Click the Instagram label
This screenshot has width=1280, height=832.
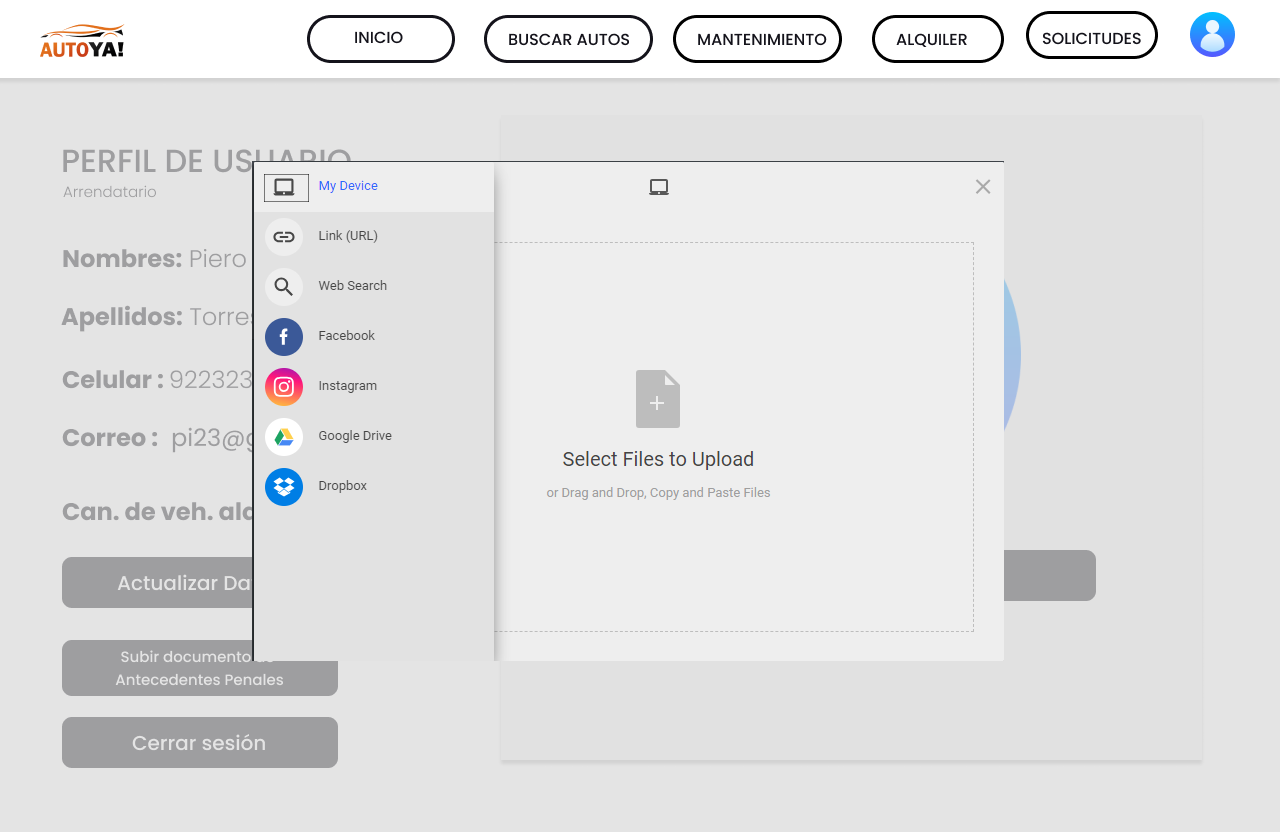click(348, 386)
